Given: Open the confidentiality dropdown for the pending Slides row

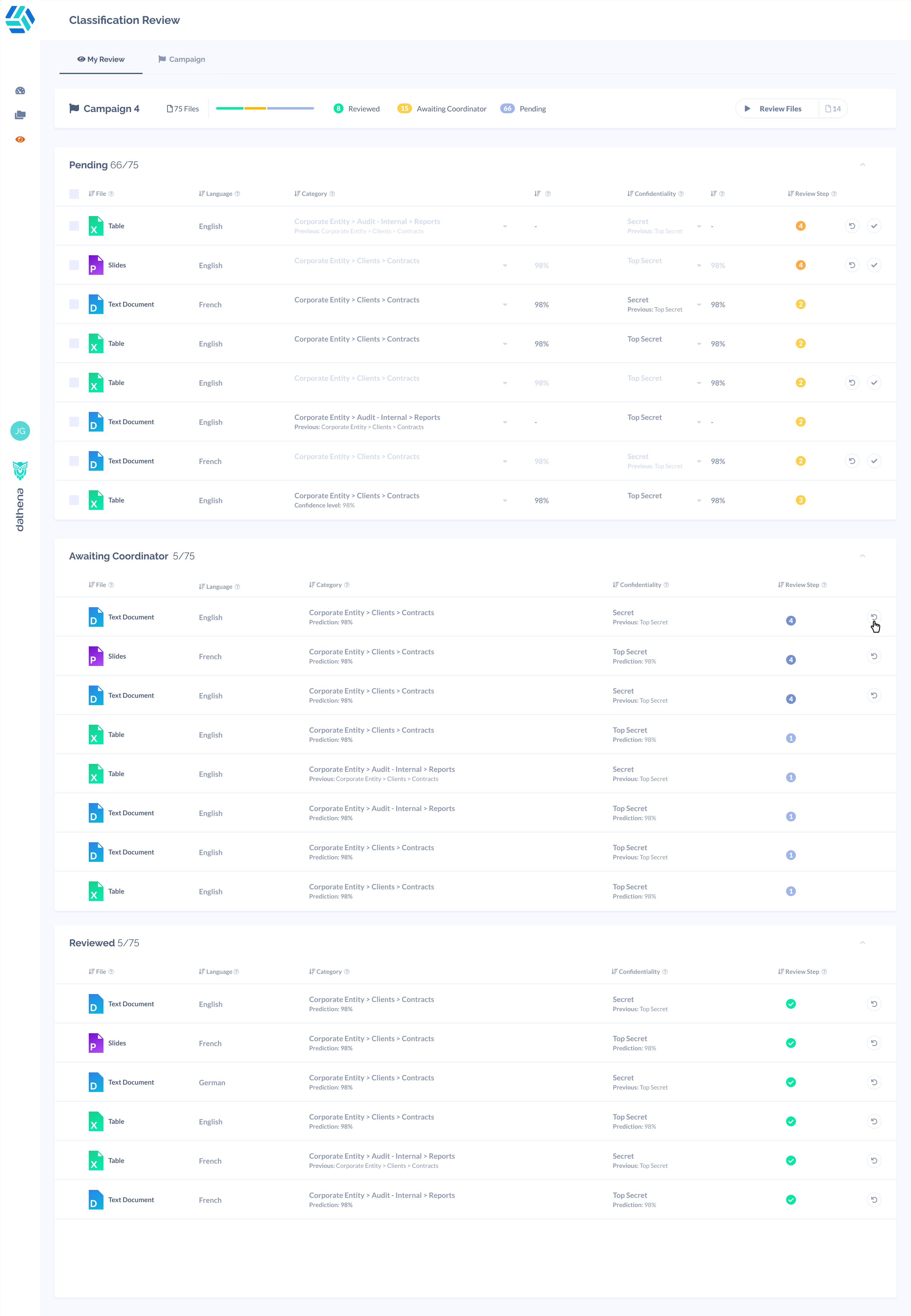Looking at the screenshot, I should (699, 266).
